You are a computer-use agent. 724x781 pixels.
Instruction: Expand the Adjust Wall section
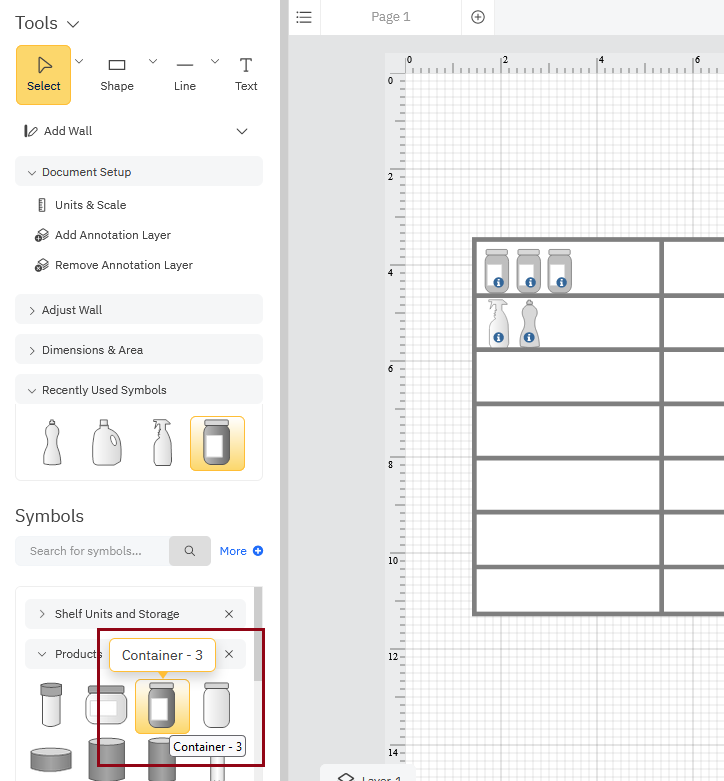(x=139, y=310)
